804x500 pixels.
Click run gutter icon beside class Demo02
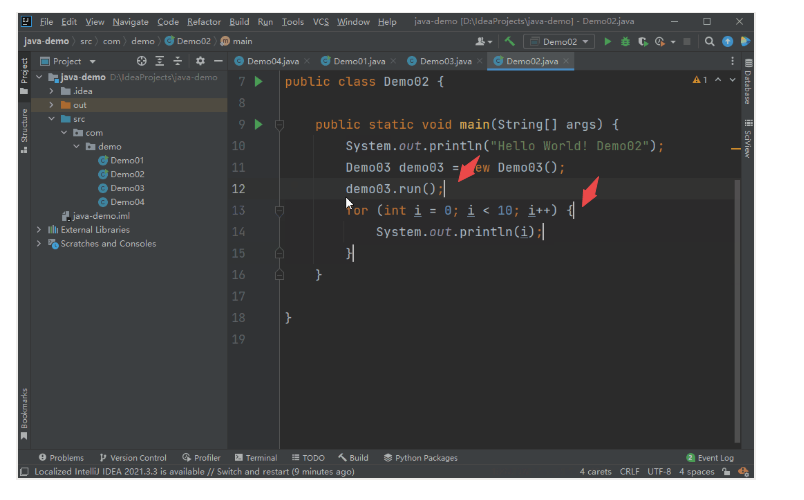[258, 82]
